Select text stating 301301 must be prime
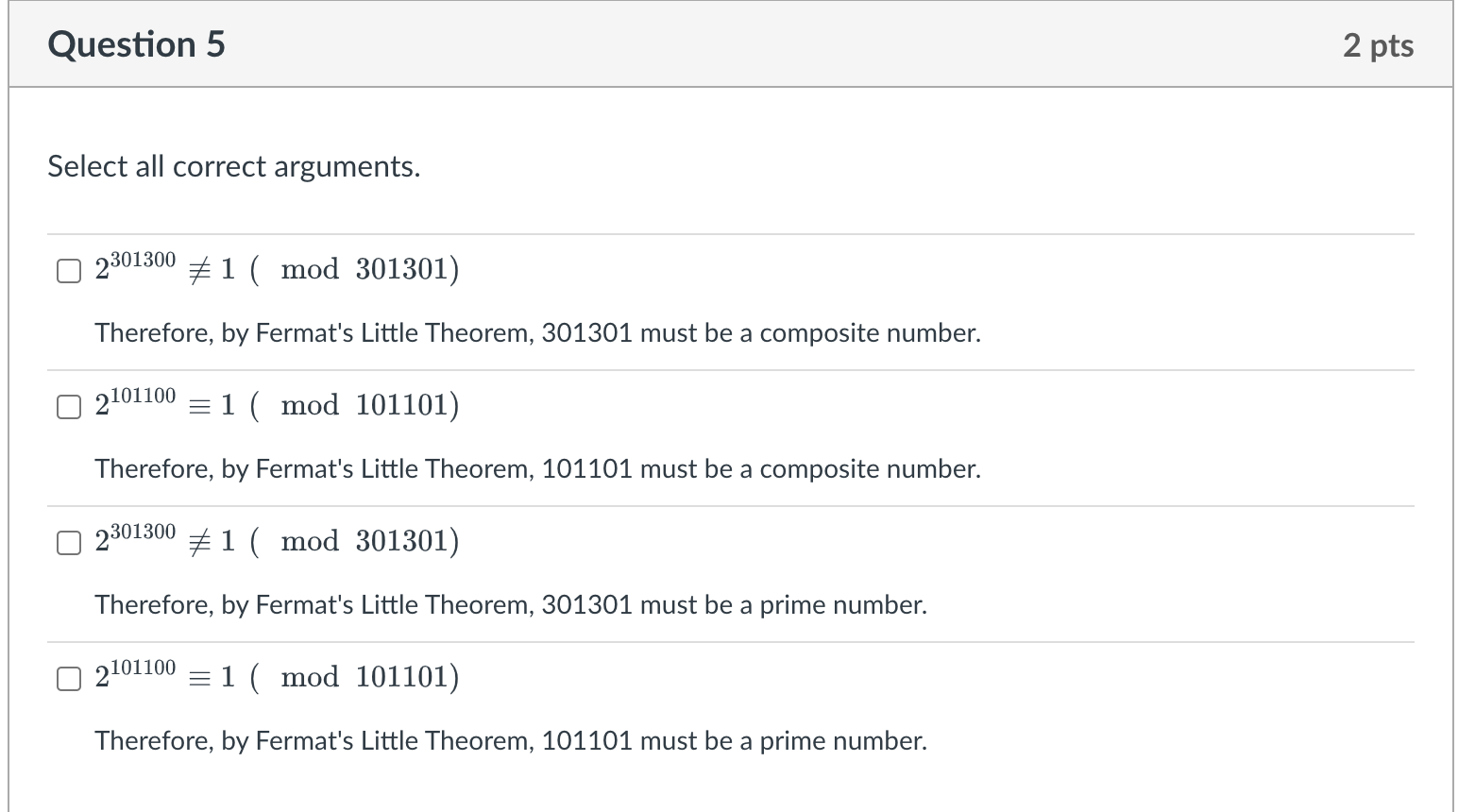This screenshot has height=812, width=1458. 511,604
